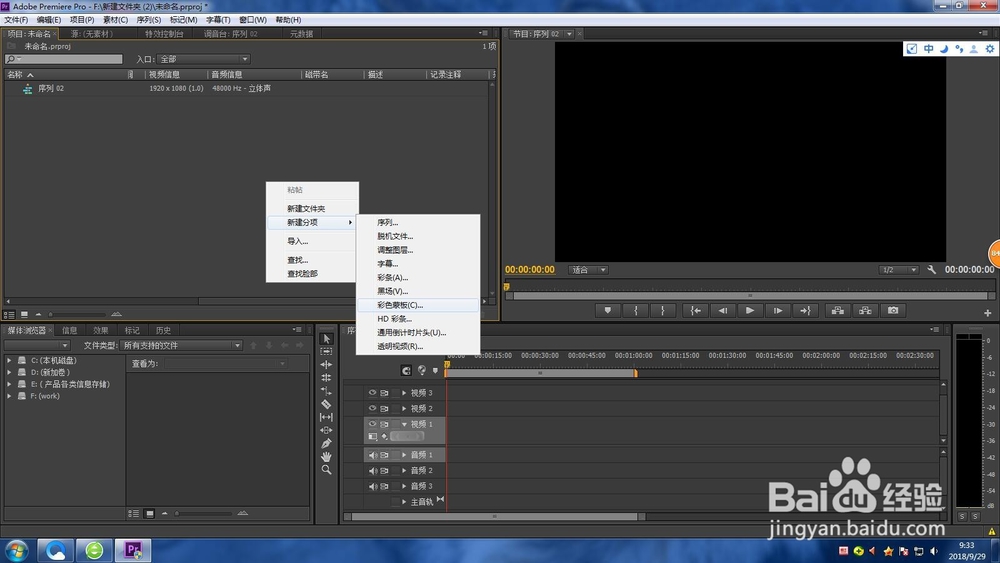Choose 彩色蒙板(C)... from submenu
The height and width of the screenshot is (563, 1000).
(x=417, y=305)
